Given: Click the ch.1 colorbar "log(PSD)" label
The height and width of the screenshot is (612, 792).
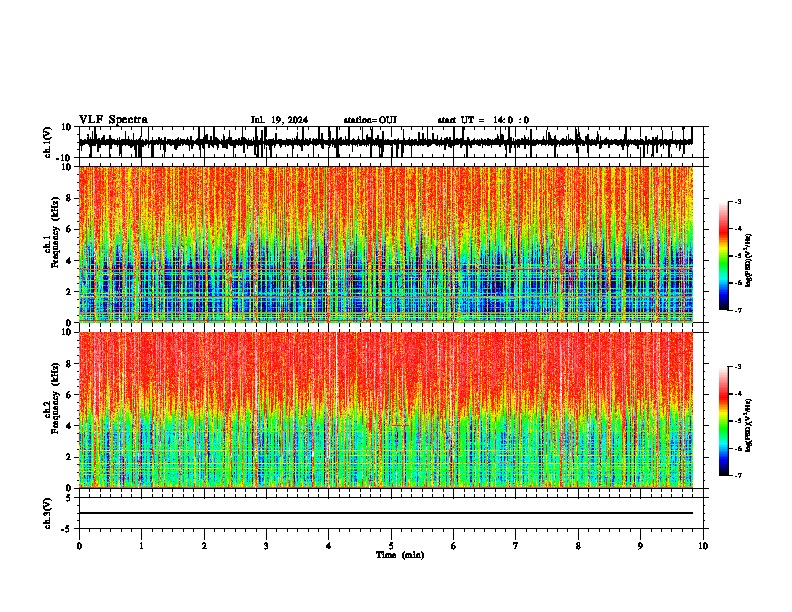Looking at the screenshot, I should tap(748, 260).
